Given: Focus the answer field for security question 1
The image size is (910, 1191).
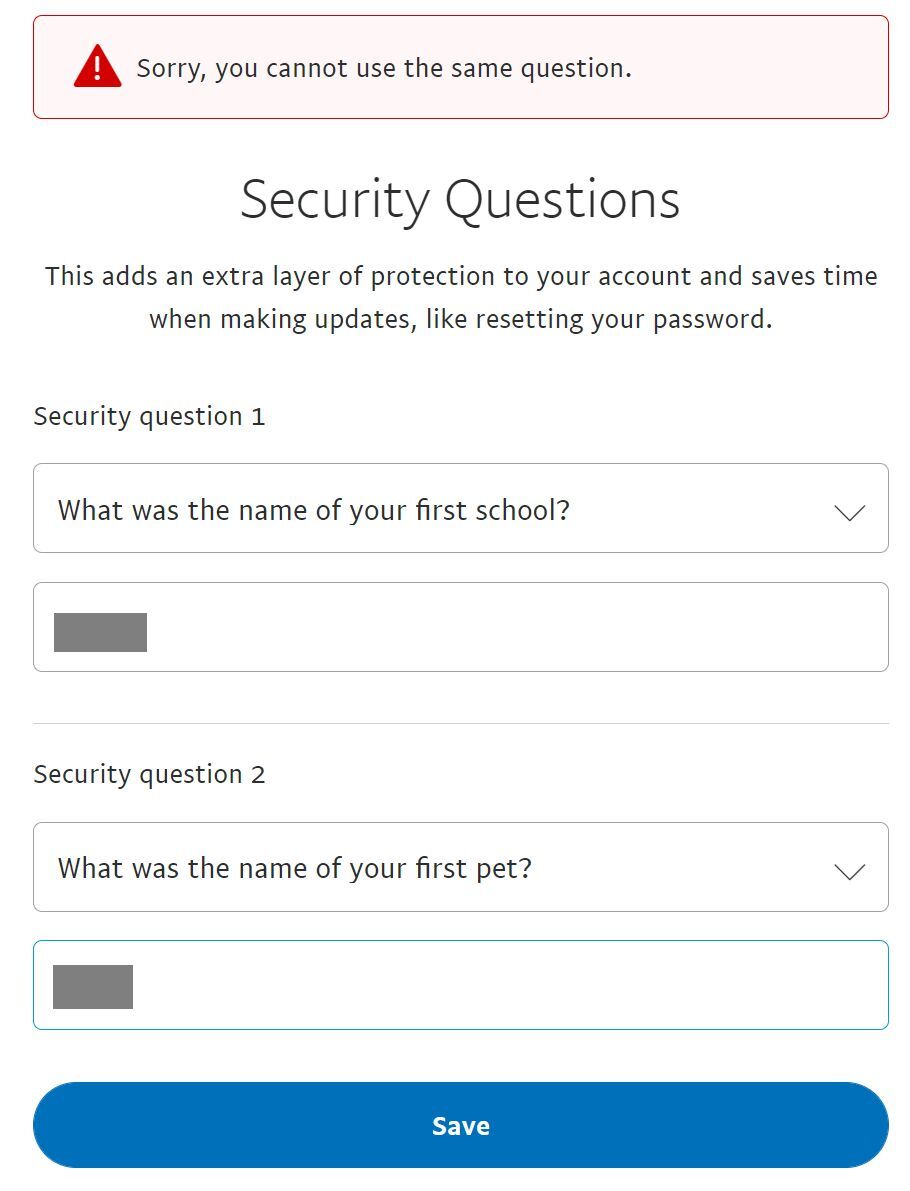Looking at the screenshot, I should [x=460, y=627].
